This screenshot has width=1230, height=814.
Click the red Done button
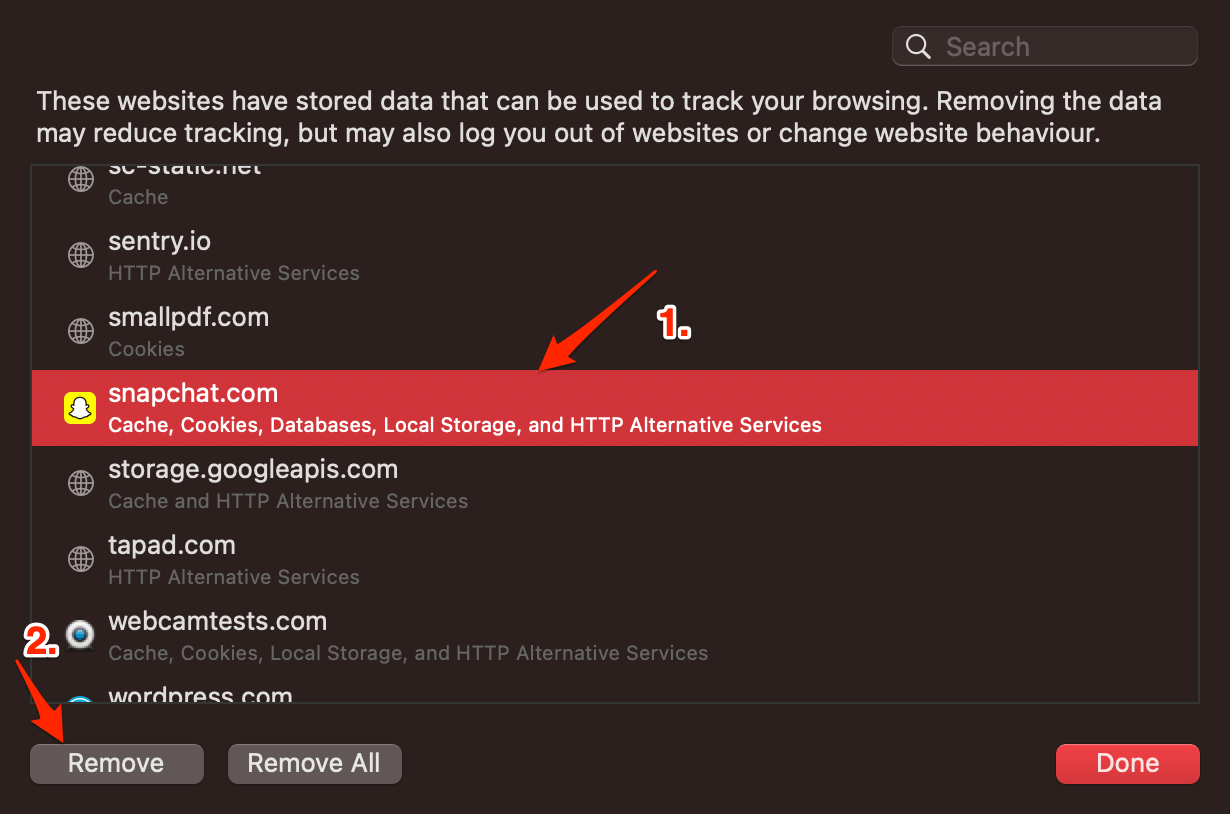(x=1127, y=763)
